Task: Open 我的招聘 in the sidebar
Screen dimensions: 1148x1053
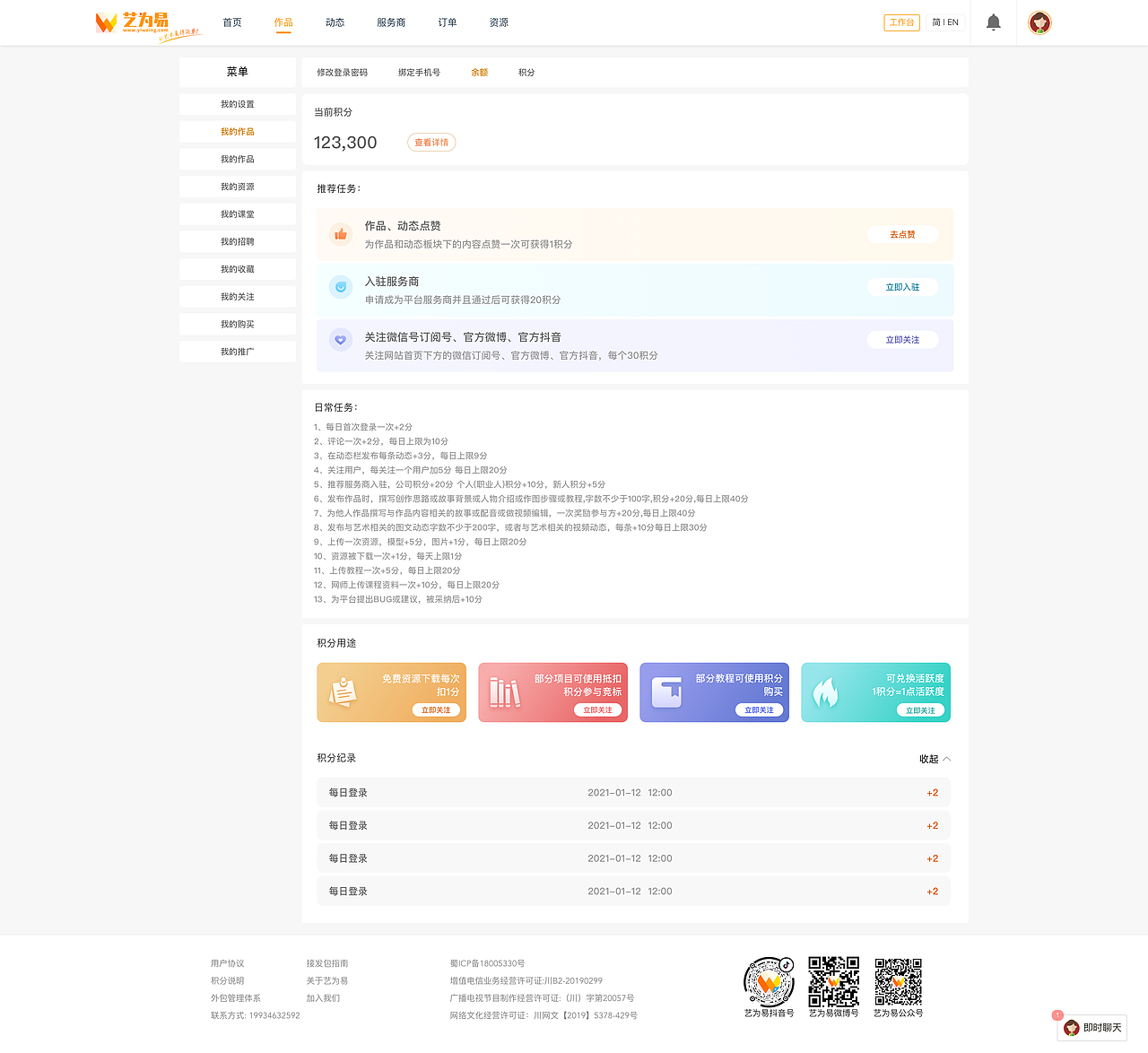Action: [238, 242]
